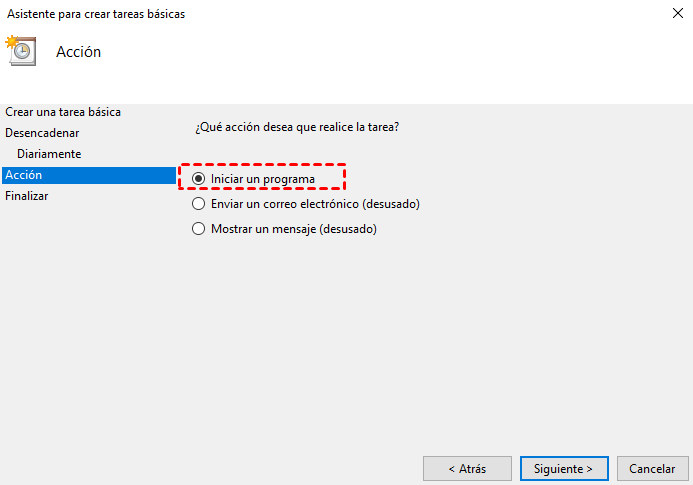Open the 'Desencadenar' step in sidebar
693x485 pixels.
pyautogui.click(x=42, y=133)
